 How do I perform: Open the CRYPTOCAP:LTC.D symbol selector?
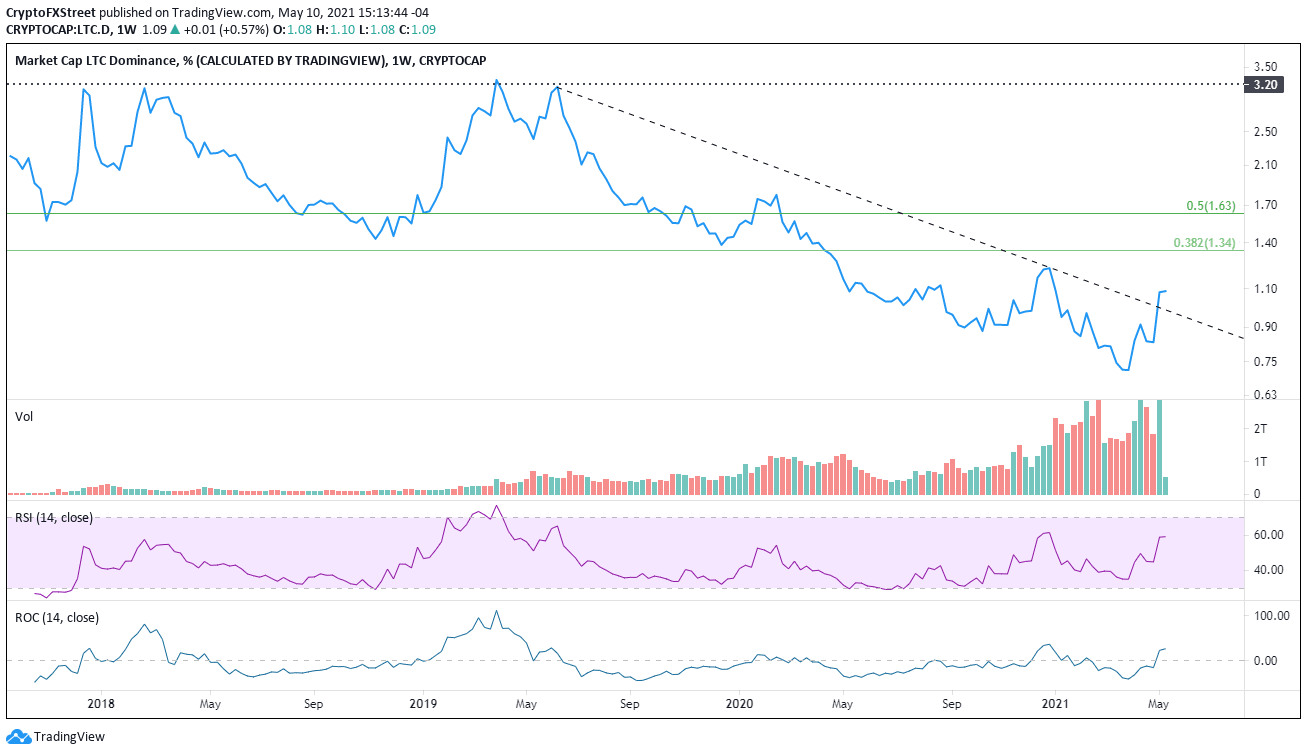tap(62, 30)
